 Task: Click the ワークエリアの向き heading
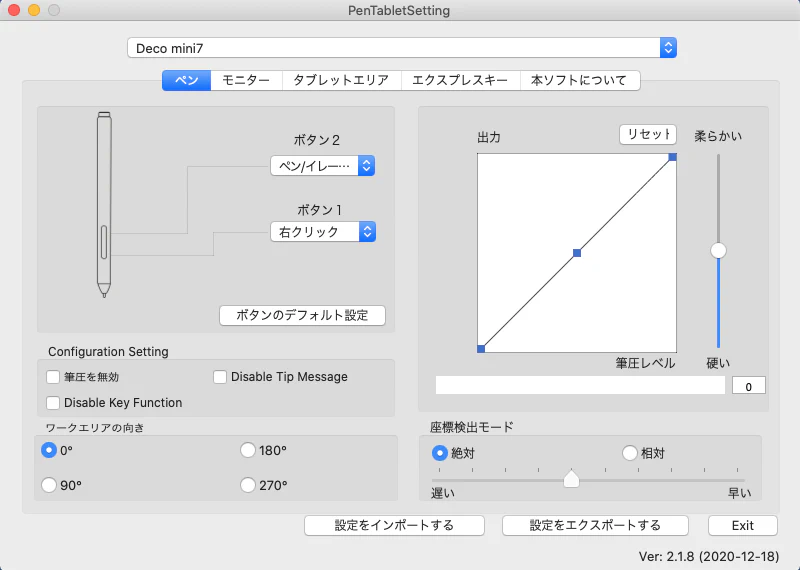(95, 428)
